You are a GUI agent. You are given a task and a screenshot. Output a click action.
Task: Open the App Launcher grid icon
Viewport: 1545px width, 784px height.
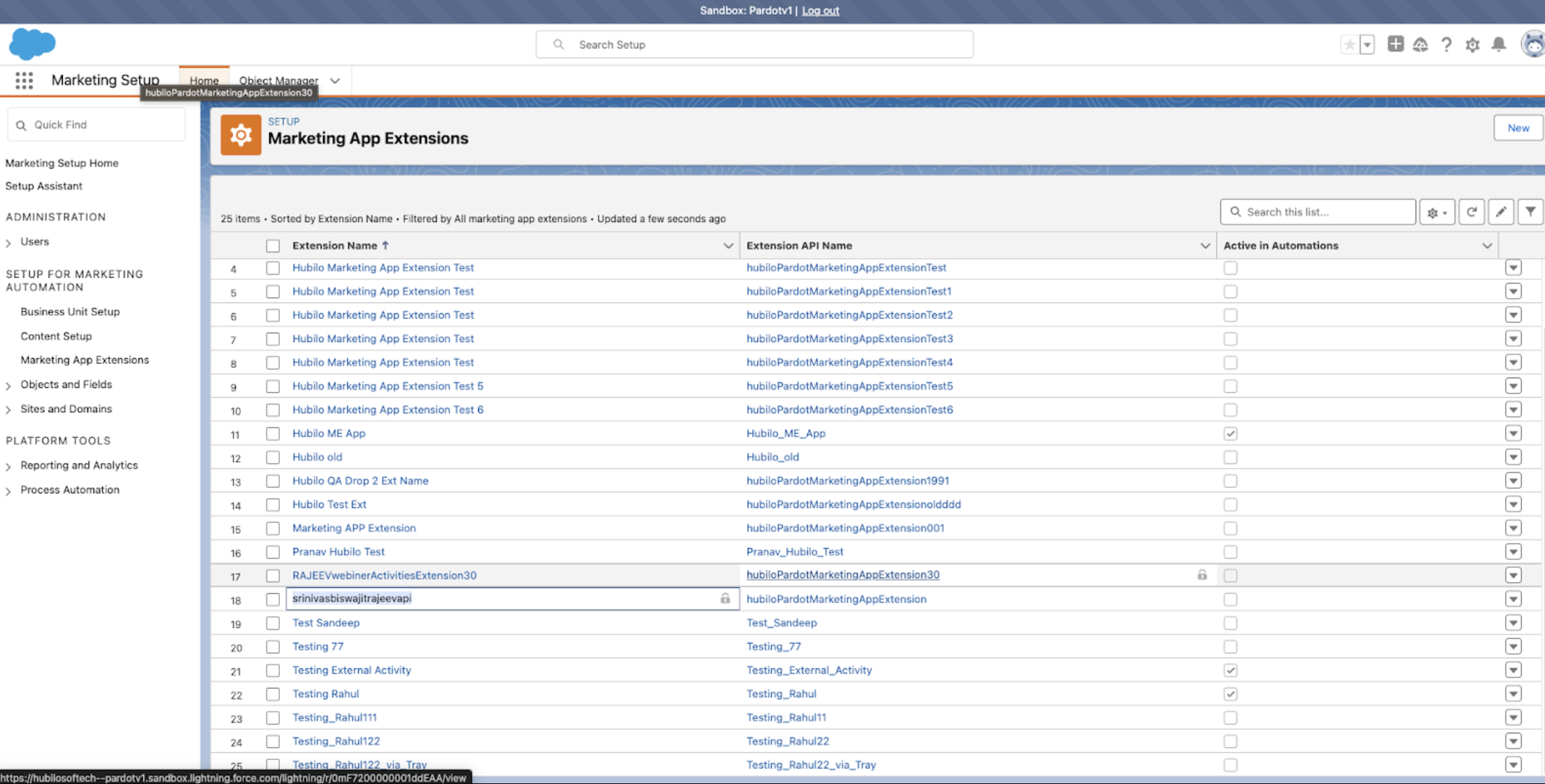click(24, 80)
